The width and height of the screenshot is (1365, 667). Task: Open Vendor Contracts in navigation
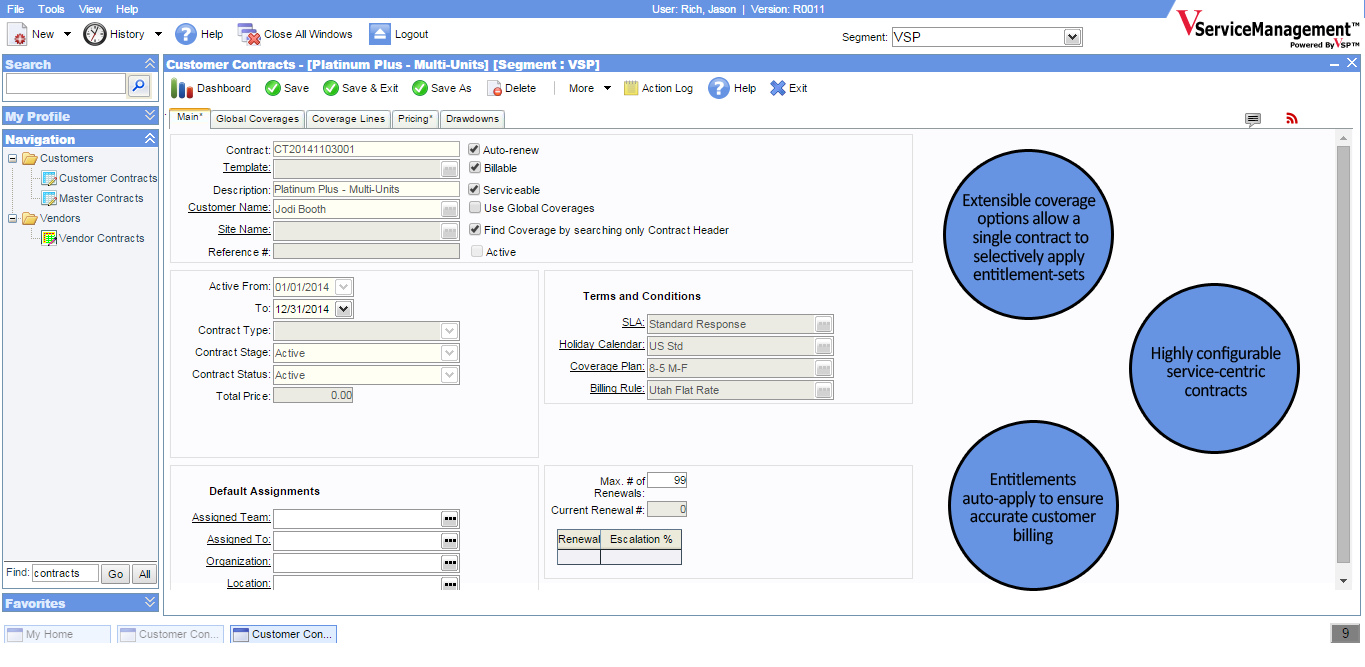click(92, 238)
